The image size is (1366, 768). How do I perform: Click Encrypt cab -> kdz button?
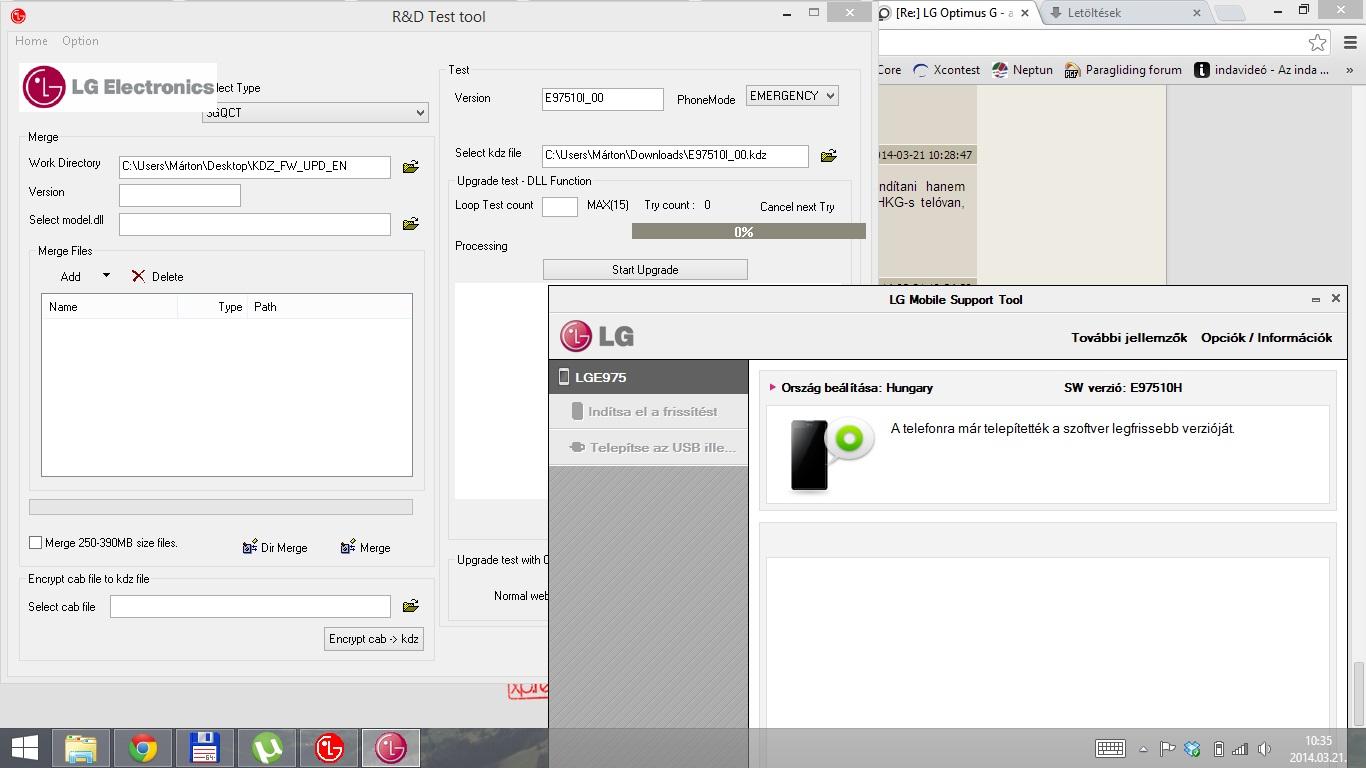[374, 639]
